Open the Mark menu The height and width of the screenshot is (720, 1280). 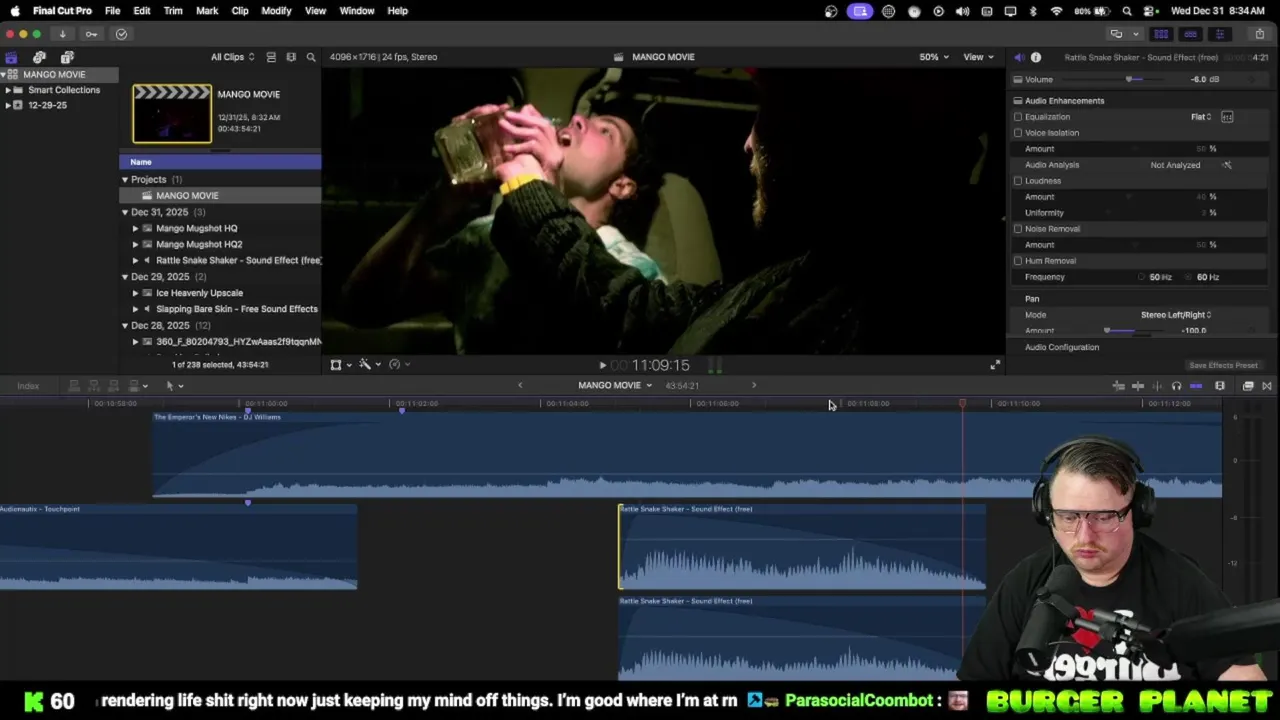point(207,11)
